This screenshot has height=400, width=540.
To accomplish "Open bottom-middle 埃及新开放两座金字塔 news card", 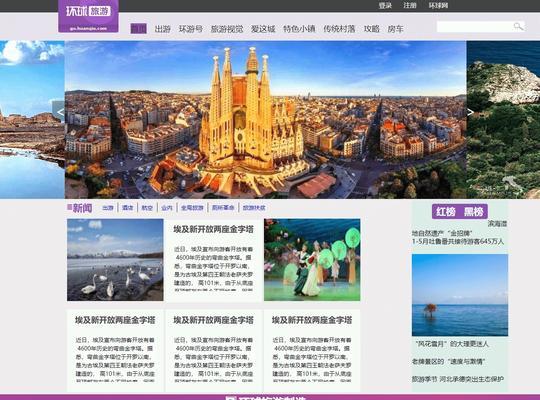I will pos(214,350).
